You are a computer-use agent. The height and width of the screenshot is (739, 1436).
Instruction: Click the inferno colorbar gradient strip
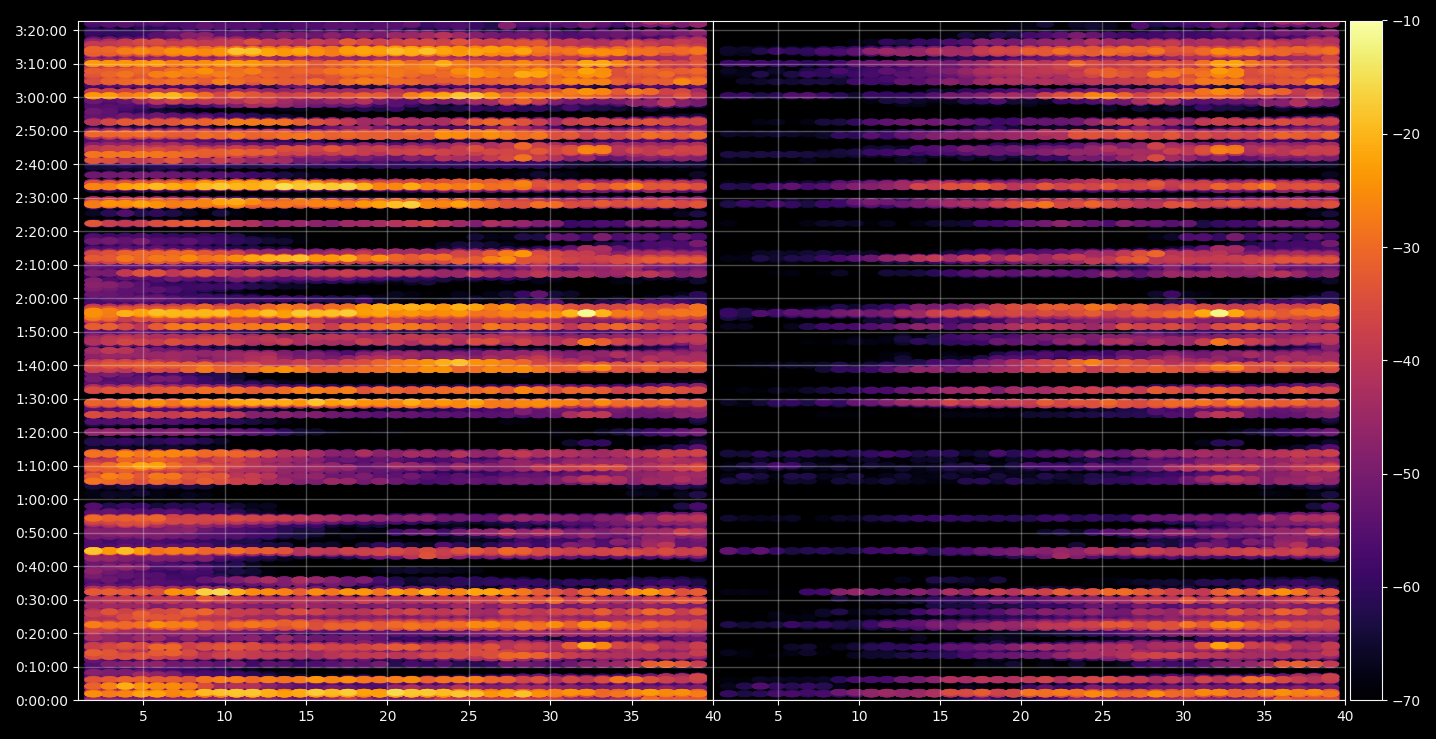(x=1366, y=361)
